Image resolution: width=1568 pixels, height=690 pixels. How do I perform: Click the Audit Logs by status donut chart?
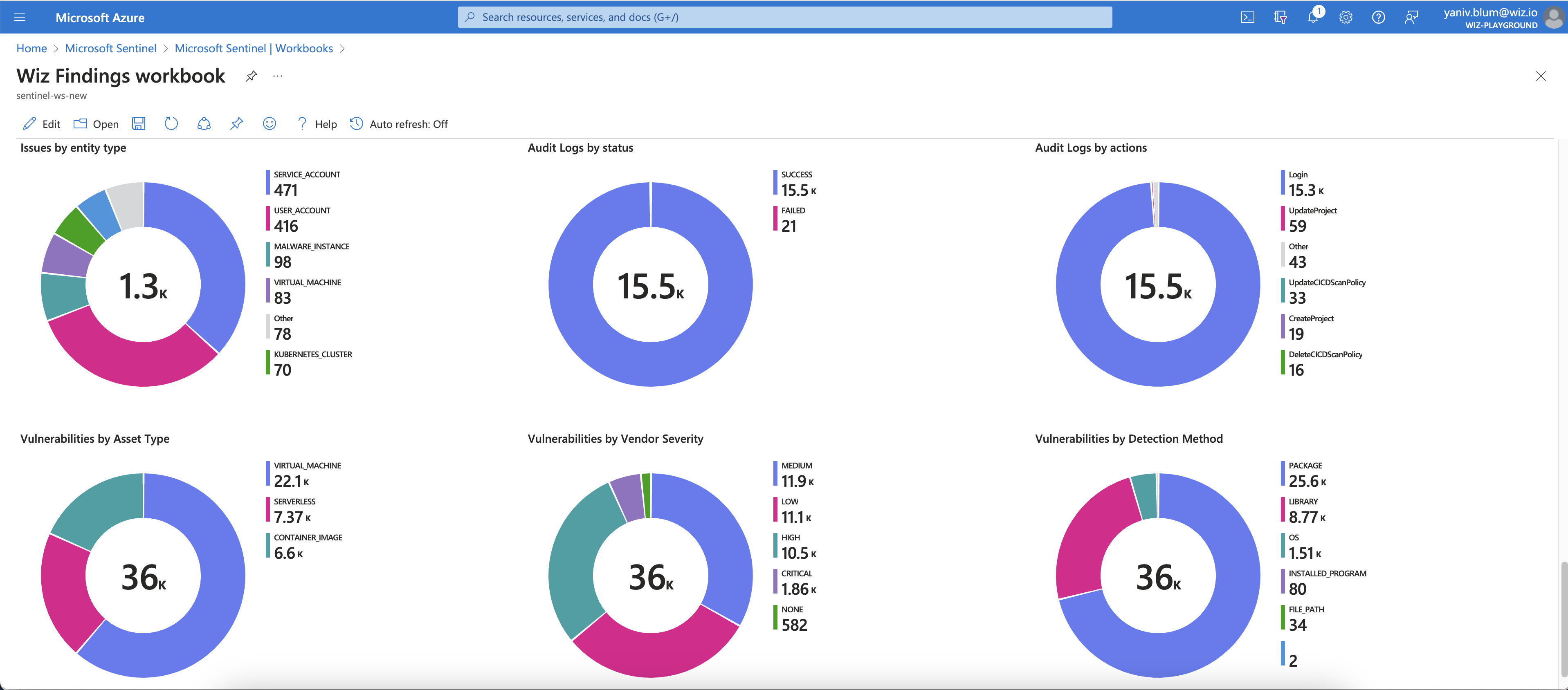[651, 284]
